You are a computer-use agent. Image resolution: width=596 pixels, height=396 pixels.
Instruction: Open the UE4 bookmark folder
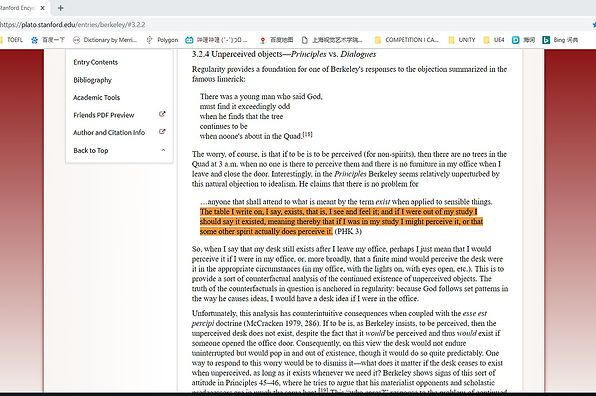tap(494, 40)
